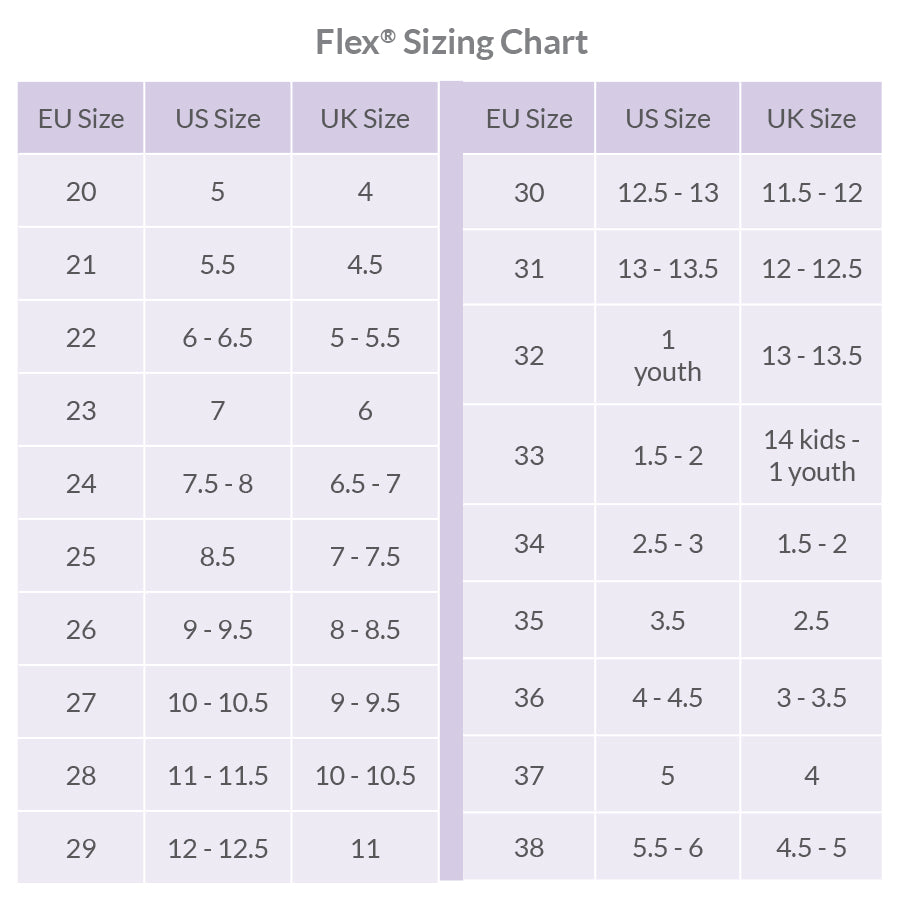
Task: Select the US size 5.5 cell
Action: click(218, 264)
